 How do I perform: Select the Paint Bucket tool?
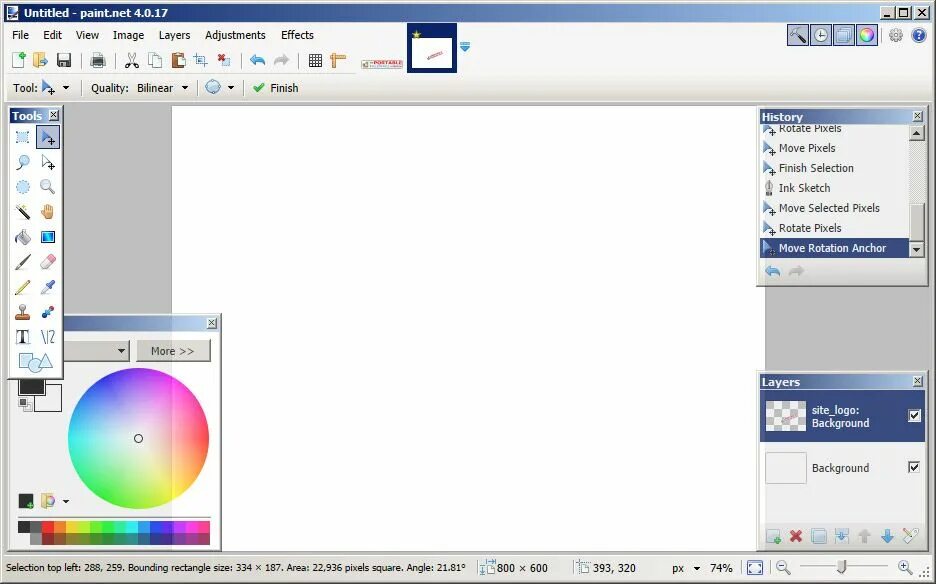click(23, 237)
